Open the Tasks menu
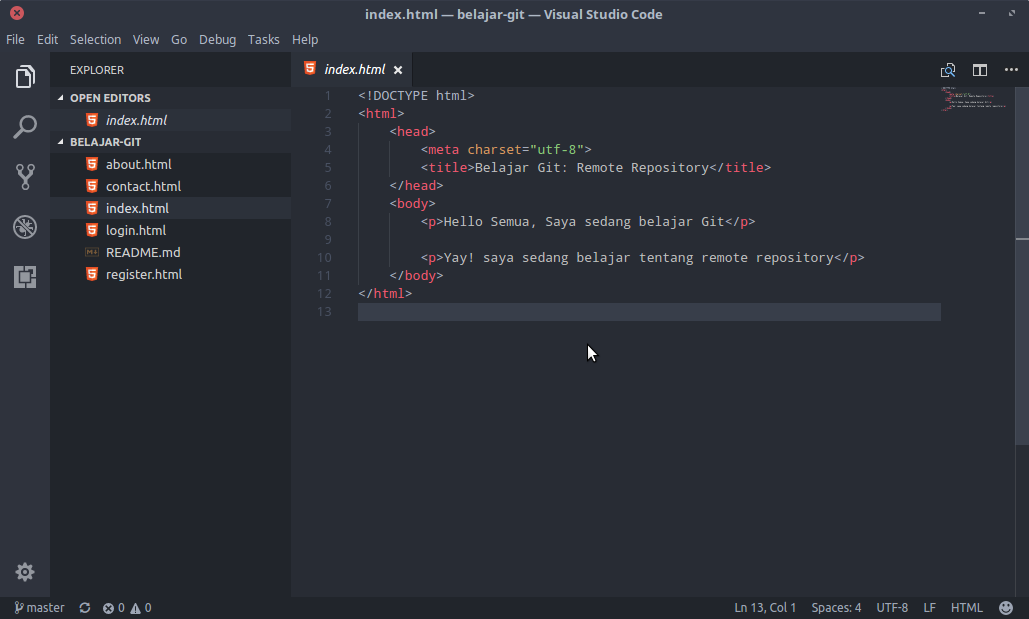This screenshot has width=1029, height=619. tap(264, 39)
